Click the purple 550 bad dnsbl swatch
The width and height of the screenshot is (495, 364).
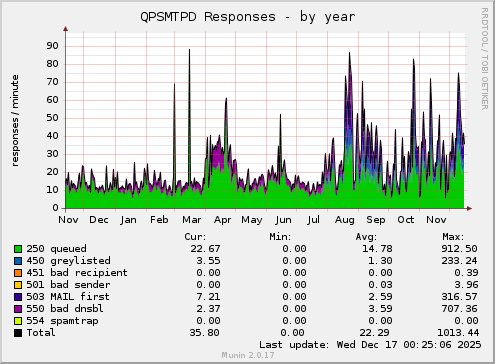(18, 309)
